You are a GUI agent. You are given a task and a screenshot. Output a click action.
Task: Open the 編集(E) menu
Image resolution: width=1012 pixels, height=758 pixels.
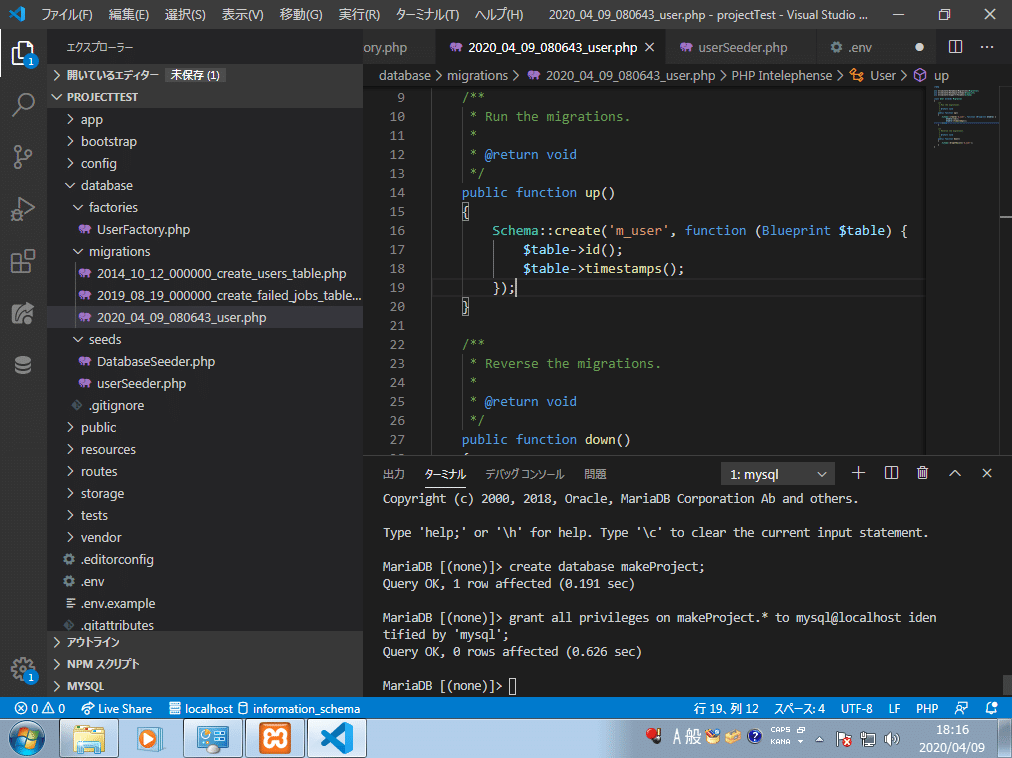coord(128,14)
